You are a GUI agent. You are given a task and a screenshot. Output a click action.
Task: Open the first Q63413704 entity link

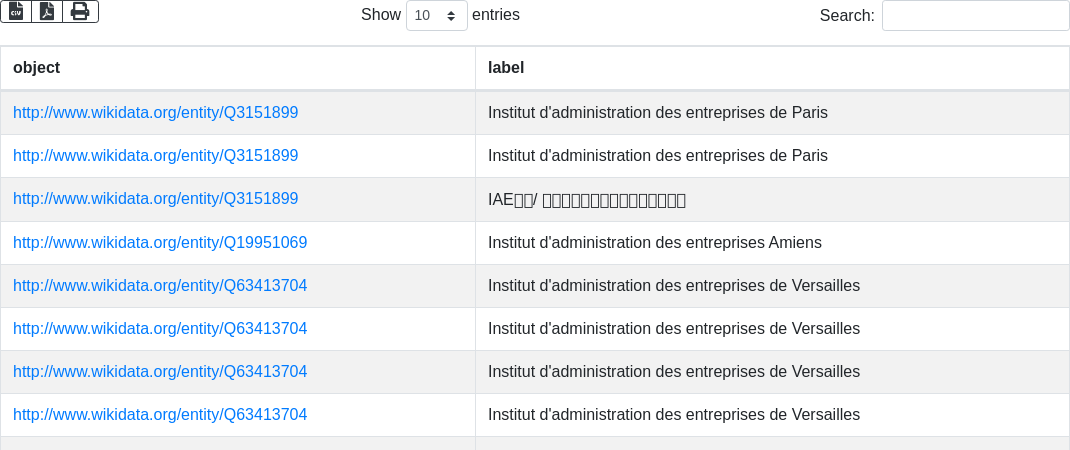[160, 286]
